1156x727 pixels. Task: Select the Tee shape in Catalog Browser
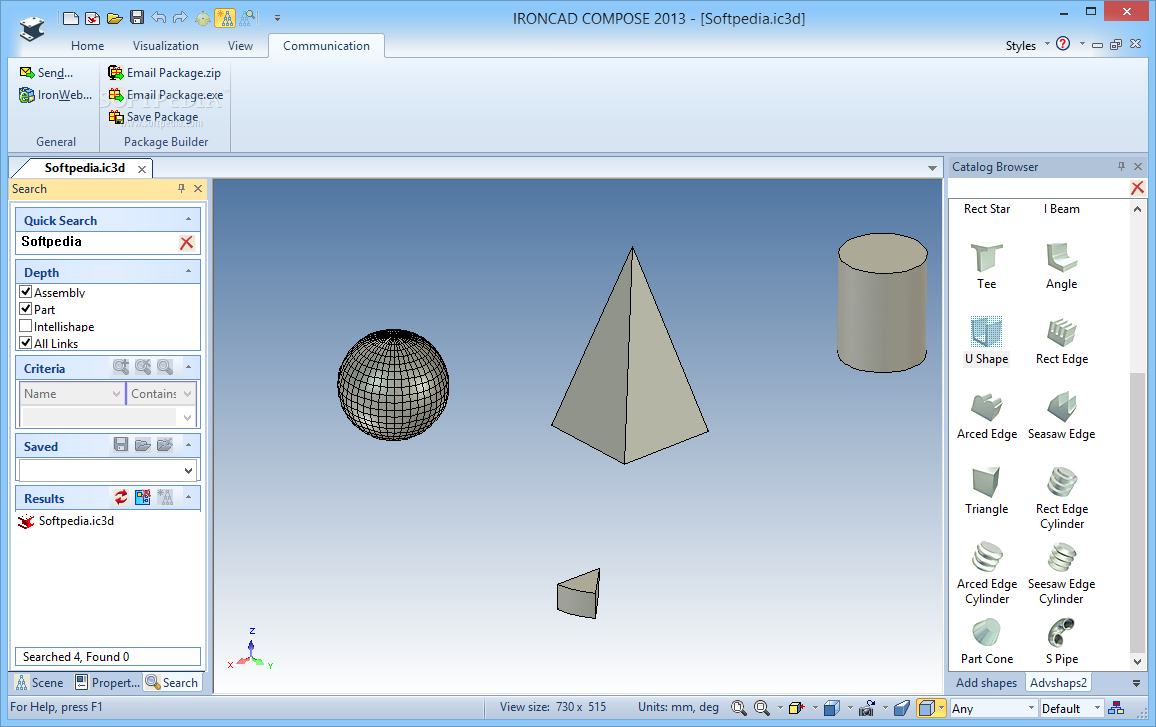click(986, 266)
